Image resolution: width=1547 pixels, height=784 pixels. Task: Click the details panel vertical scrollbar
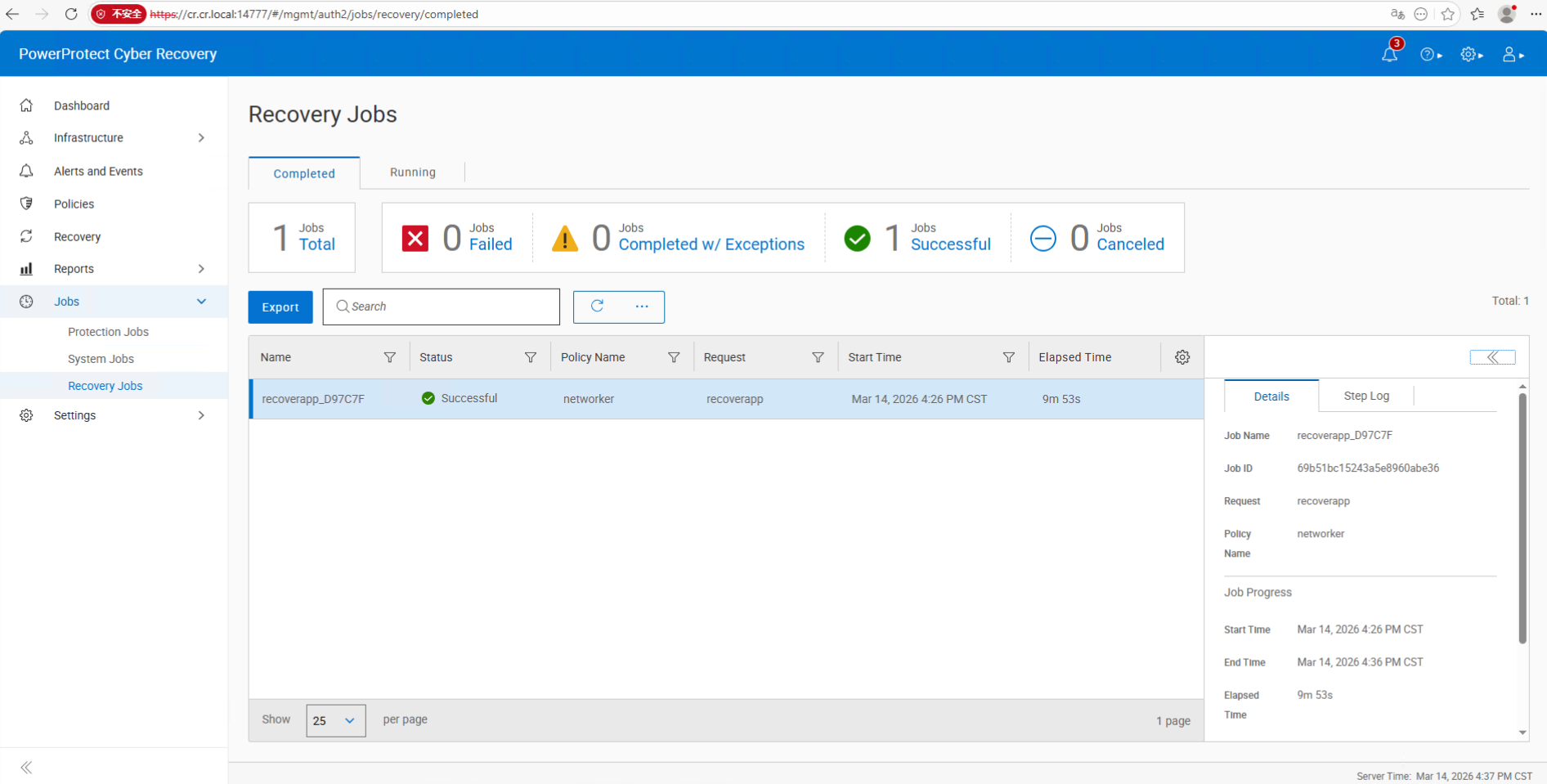[1522, 517]
